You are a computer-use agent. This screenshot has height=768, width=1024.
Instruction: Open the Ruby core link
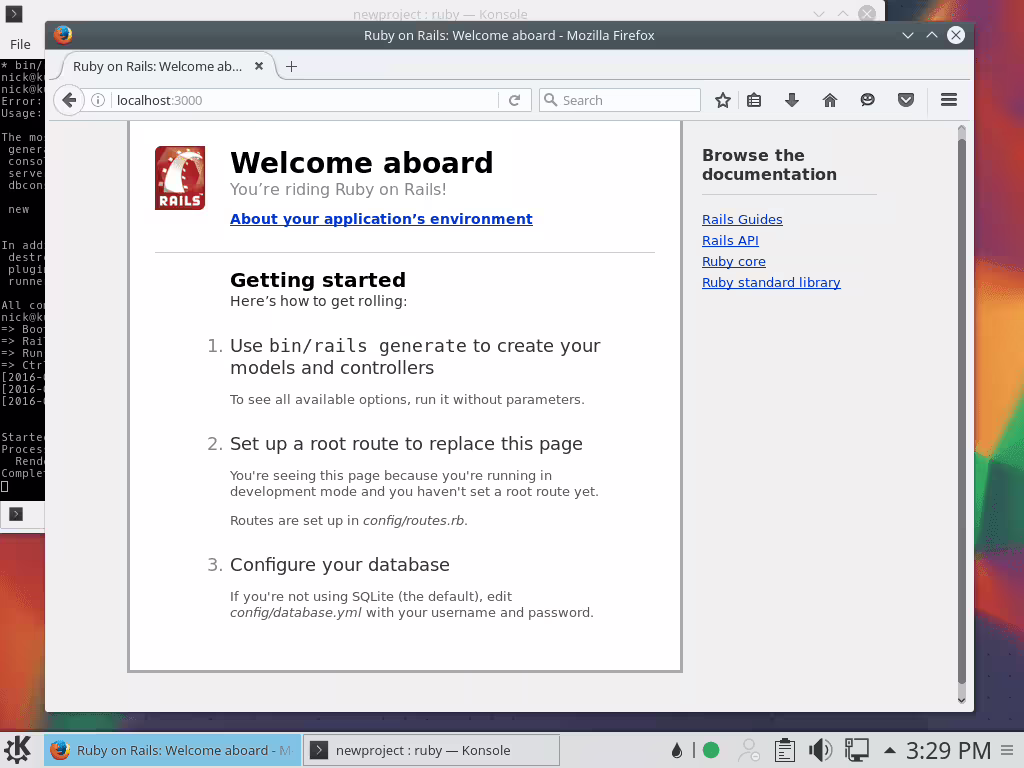pyautogui.click(x=733, y=261)
